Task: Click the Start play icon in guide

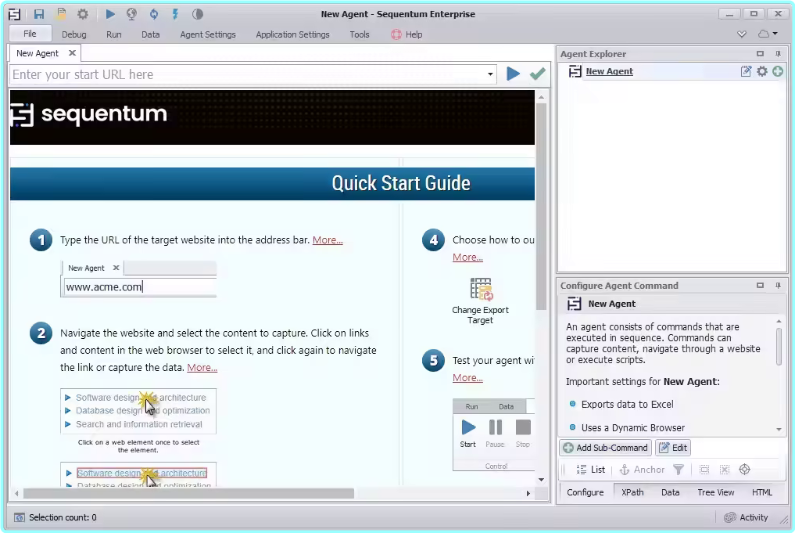Action: click(x=468, y=428)
